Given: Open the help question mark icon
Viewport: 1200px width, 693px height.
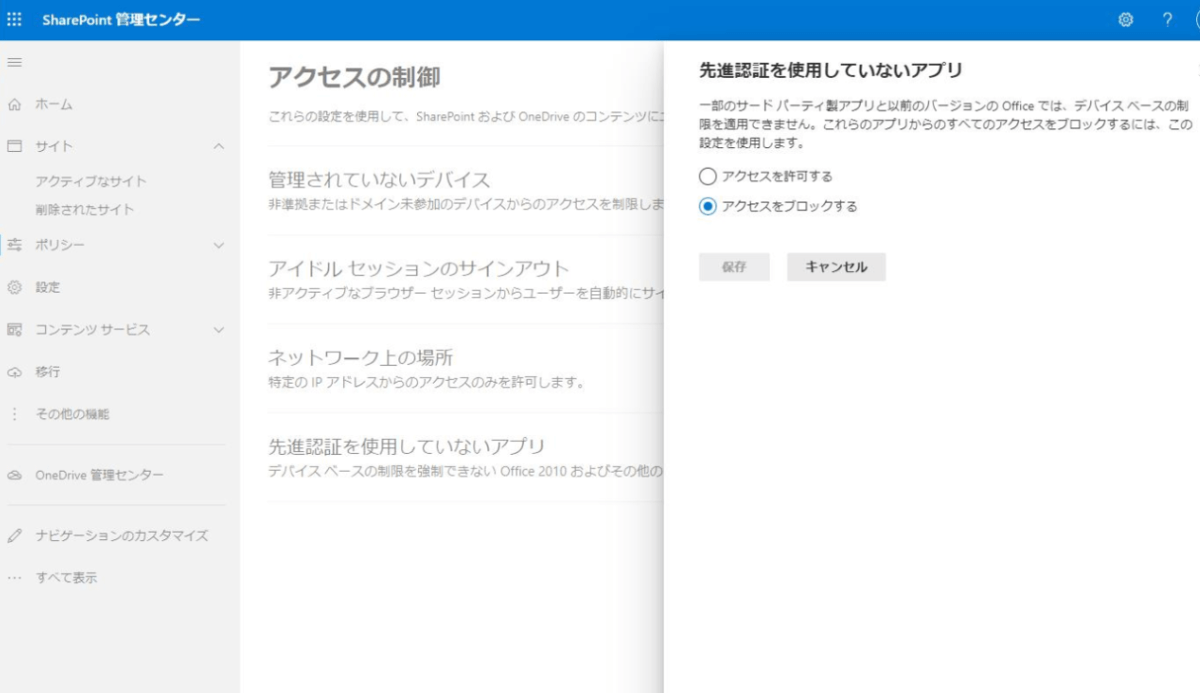Looking at the screenshot, I should click(x=1167, y=20).
